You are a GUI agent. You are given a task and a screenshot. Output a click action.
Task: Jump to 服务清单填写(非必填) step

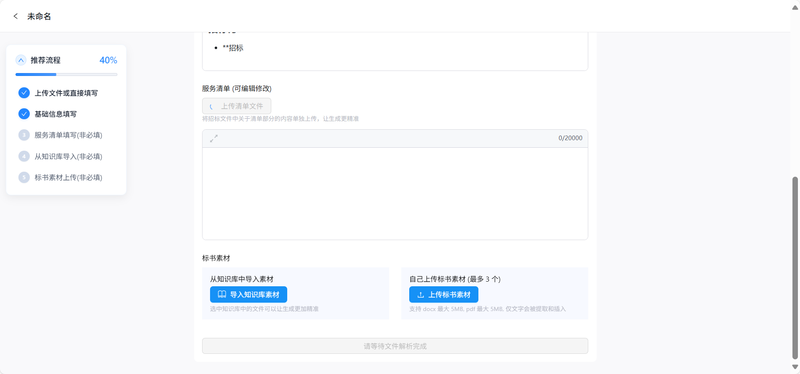coord(68,135)
